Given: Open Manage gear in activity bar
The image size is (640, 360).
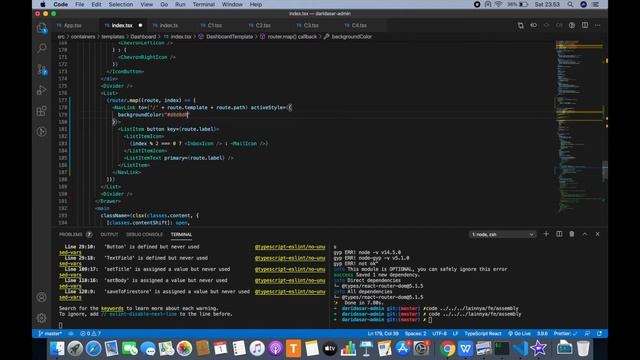Looking at the screenshot, I should pos(42,318).
